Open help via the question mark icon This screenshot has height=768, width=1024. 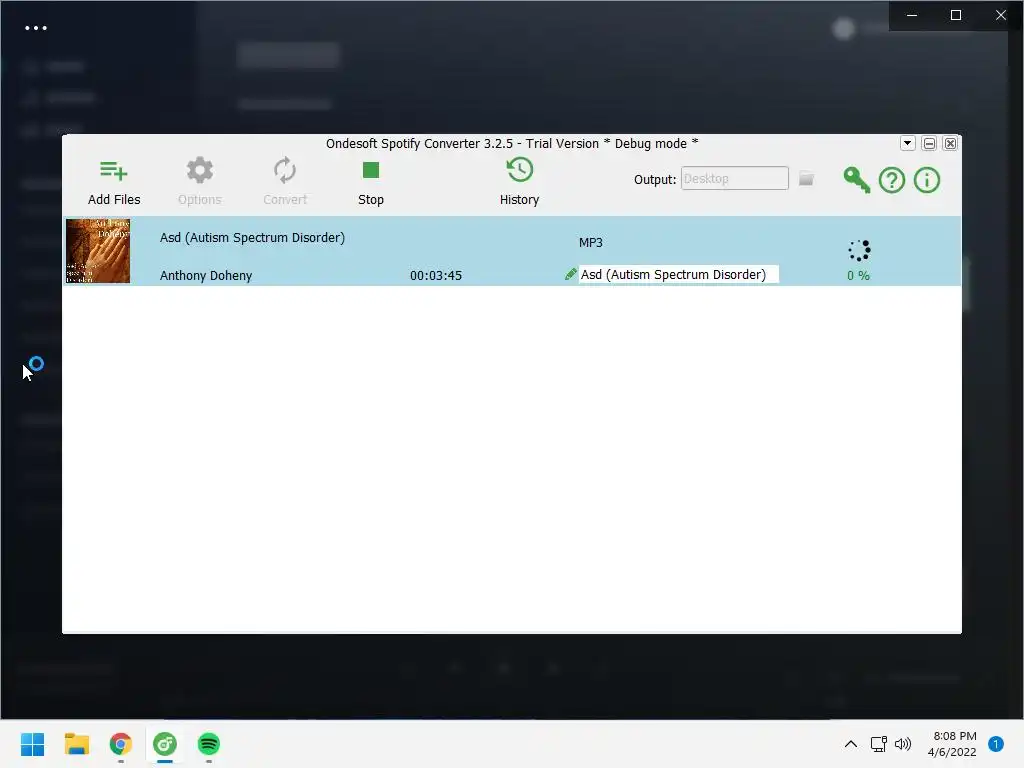tap(891, 180)
